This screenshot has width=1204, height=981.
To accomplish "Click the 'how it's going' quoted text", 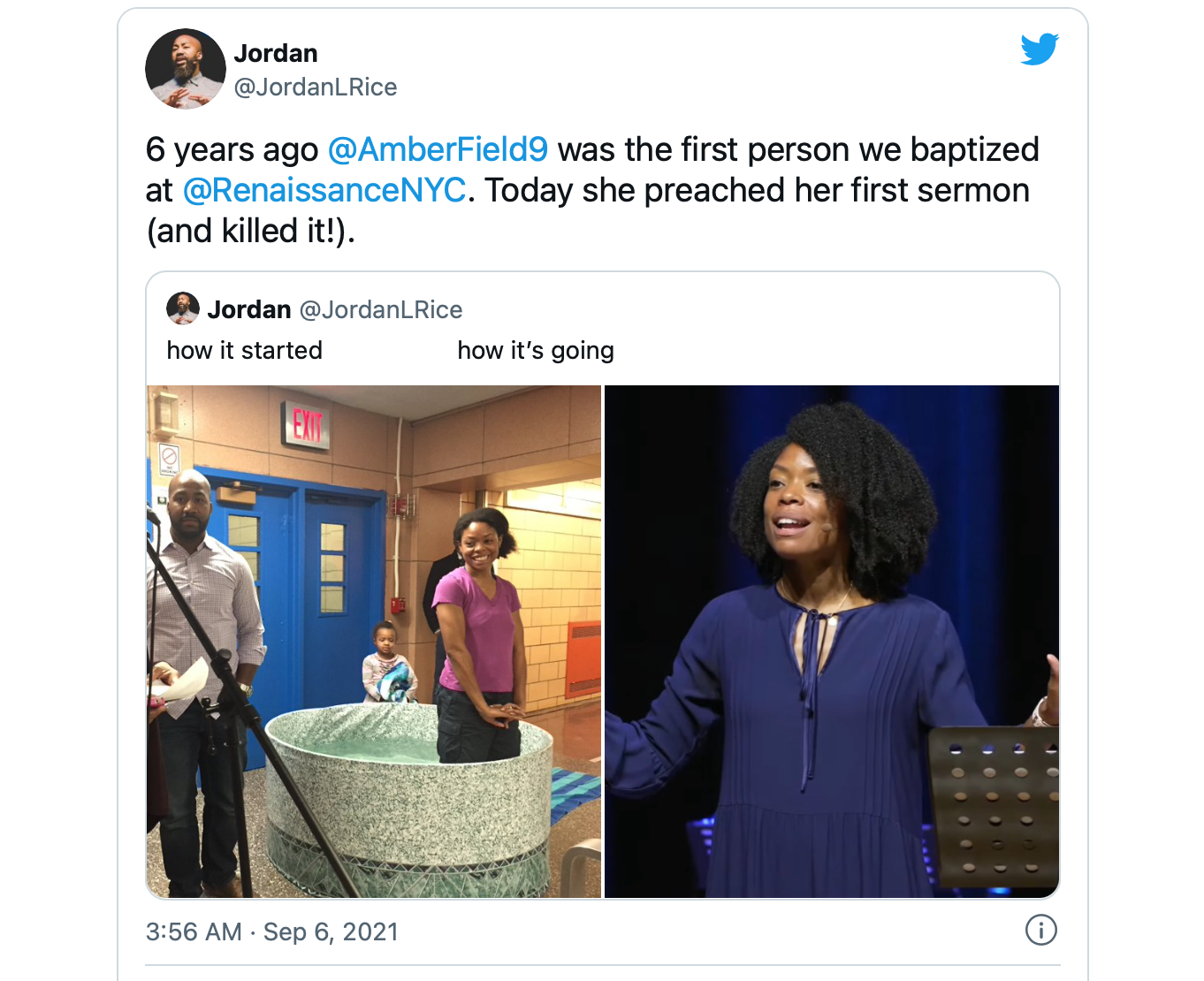I will (536, 350).
